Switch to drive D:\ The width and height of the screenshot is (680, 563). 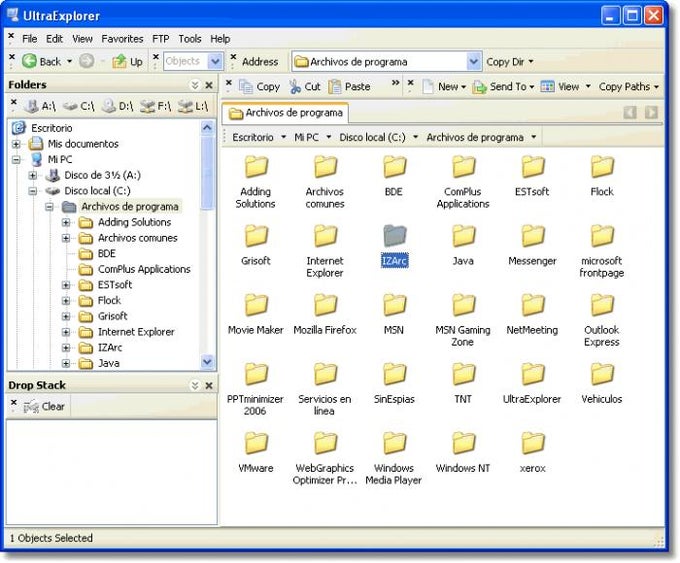click(x=118, y=106)
